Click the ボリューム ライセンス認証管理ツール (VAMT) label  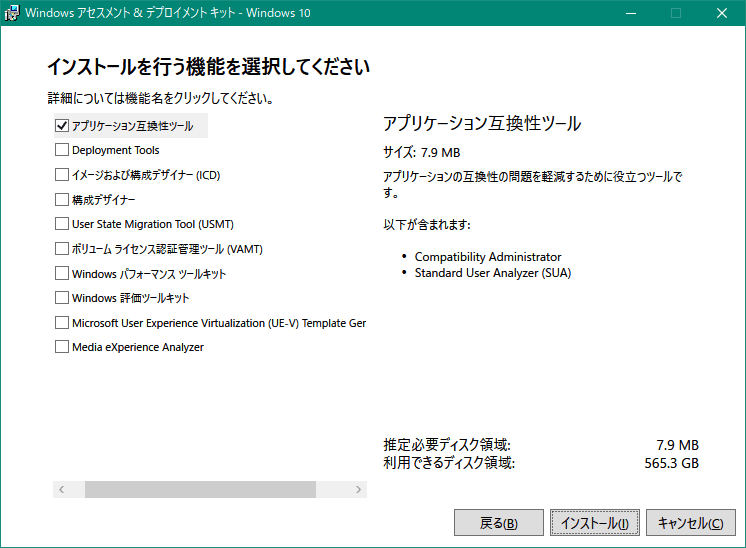point(167,249)
